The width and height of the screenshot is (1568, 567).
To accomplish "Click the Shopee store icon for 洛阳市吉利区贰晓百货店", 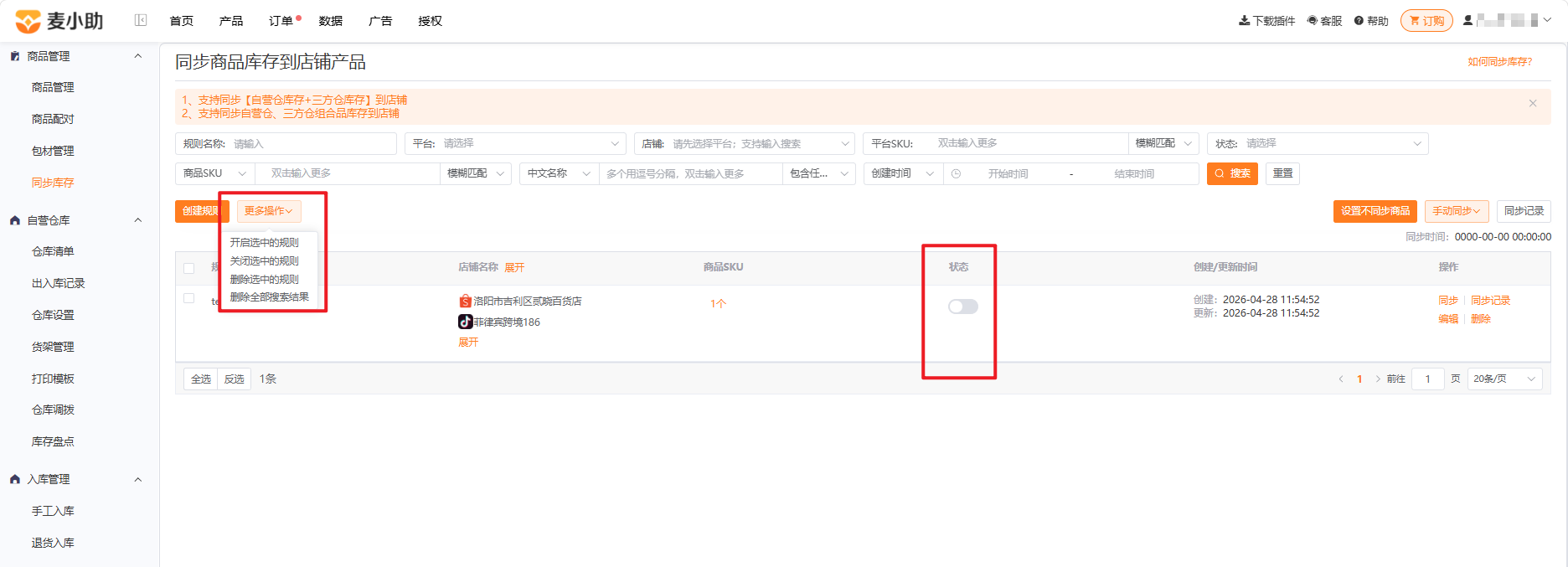I will pyautogui.click(x=465, y=301).
